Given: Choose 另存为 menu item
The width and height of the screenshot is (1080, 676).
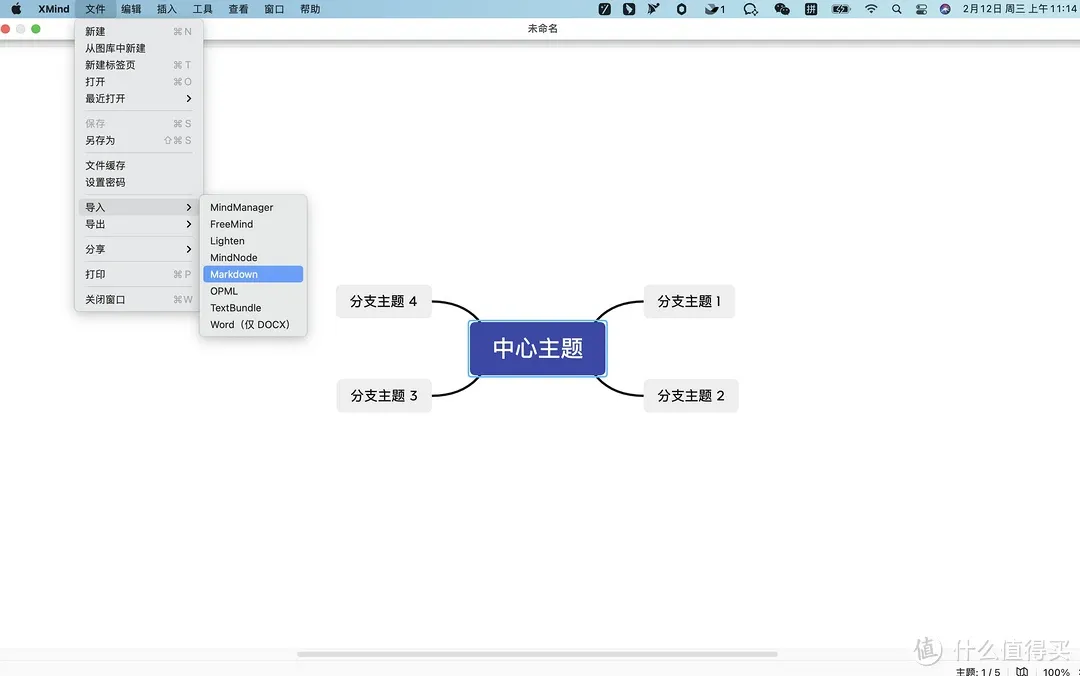Looking at the screenshot, I should coord(138,140).
